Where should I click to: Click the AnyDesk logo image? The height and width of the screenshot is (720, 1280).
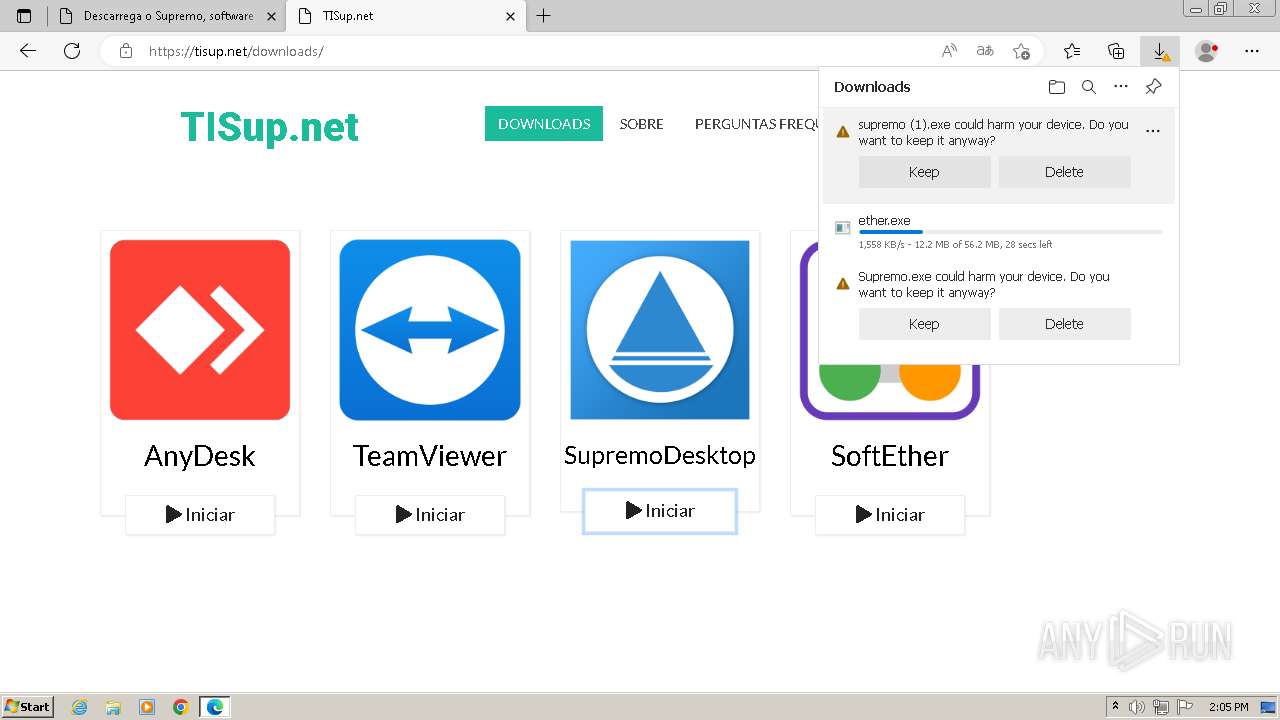click(x=200, y=330)
